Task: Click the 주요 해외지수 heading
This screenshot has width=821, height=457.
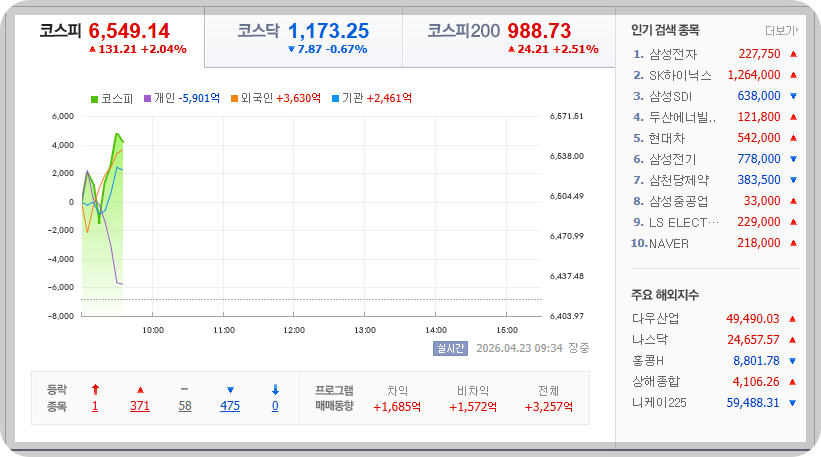Action: [x=665, y=295]
